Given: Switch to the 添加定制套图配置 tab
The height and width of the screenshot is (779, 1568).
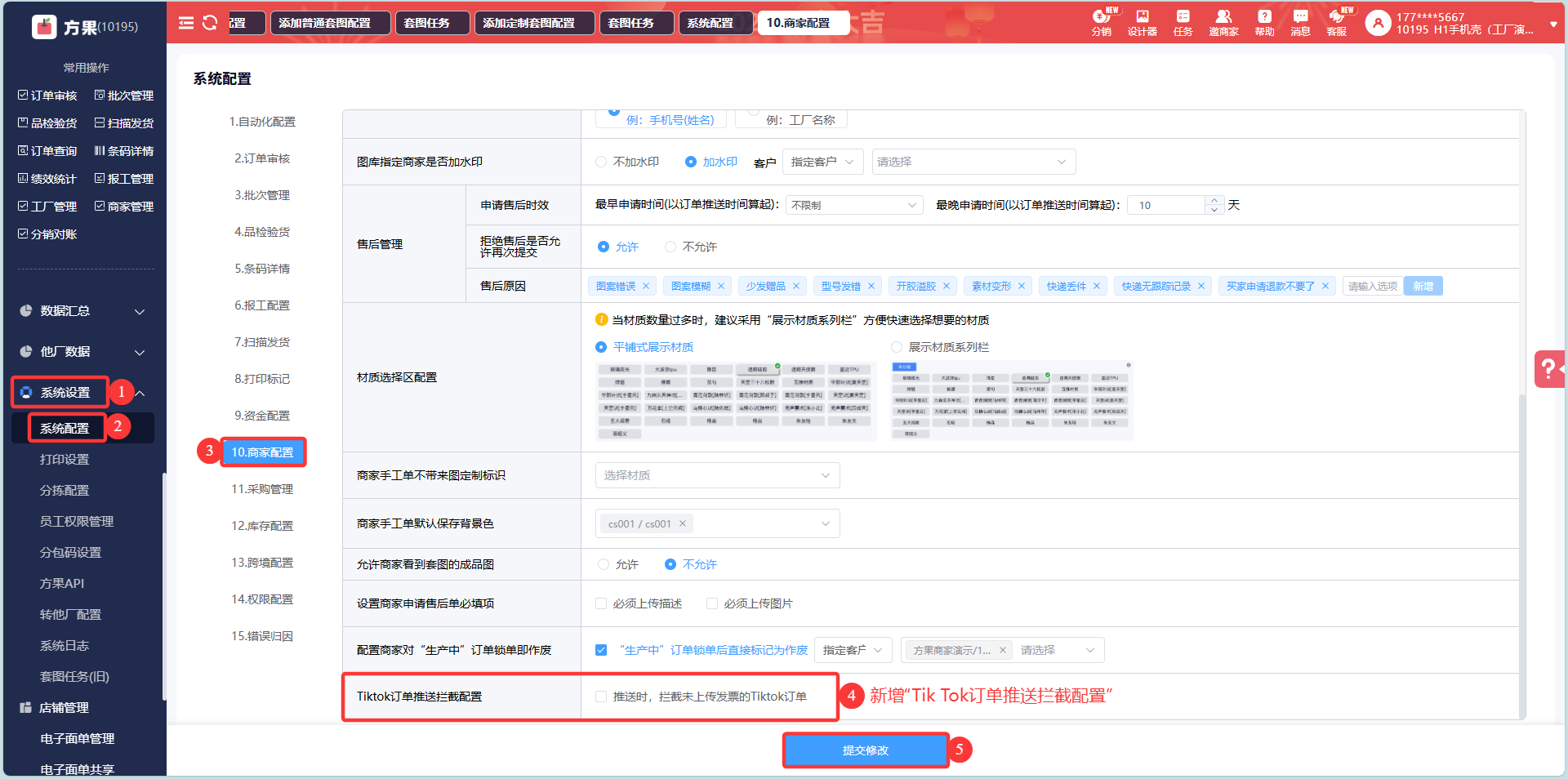Looking at the screenshot, I should pos(533,23).
